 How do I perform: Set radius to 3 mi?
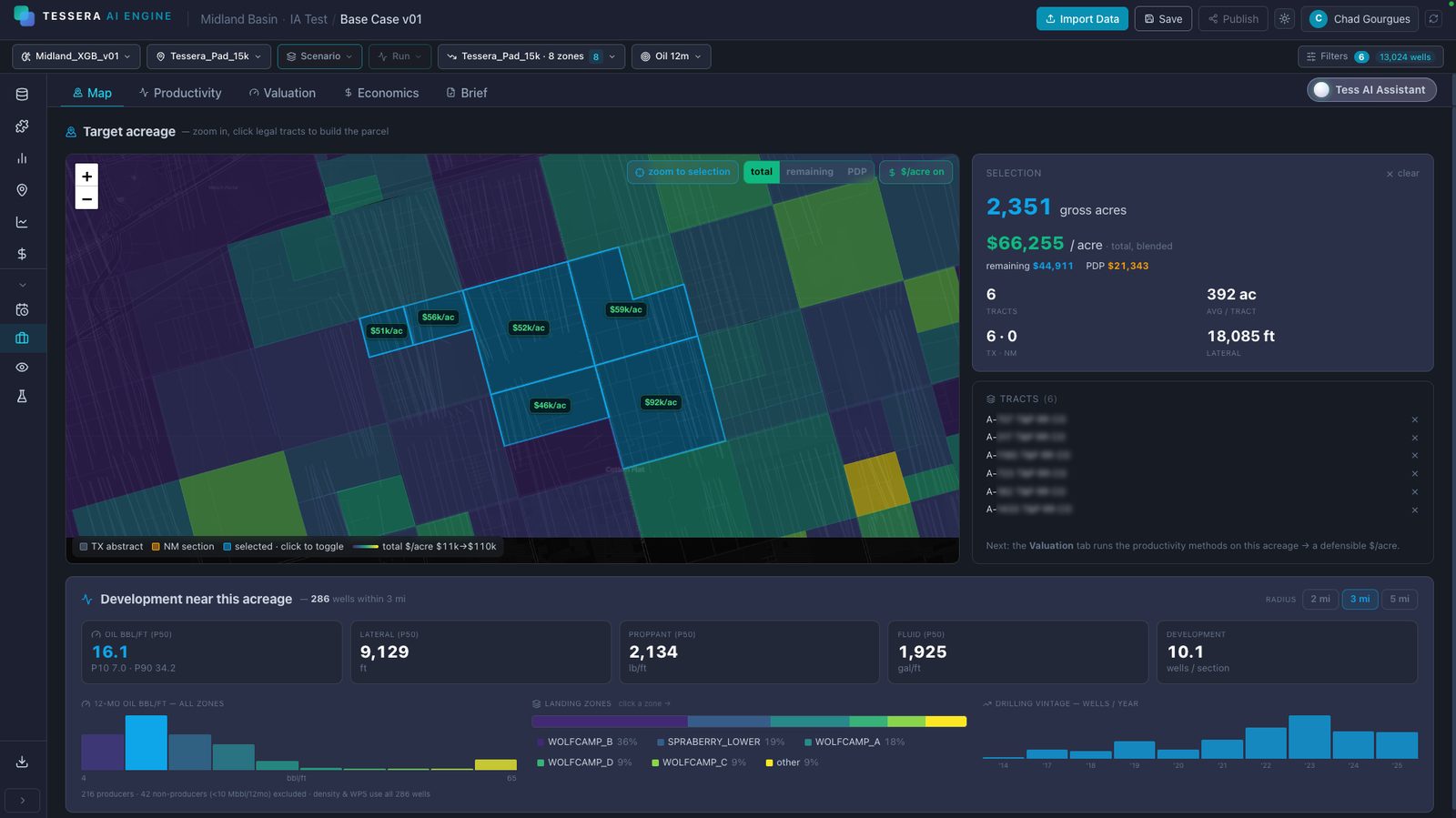click(1360, 599)
